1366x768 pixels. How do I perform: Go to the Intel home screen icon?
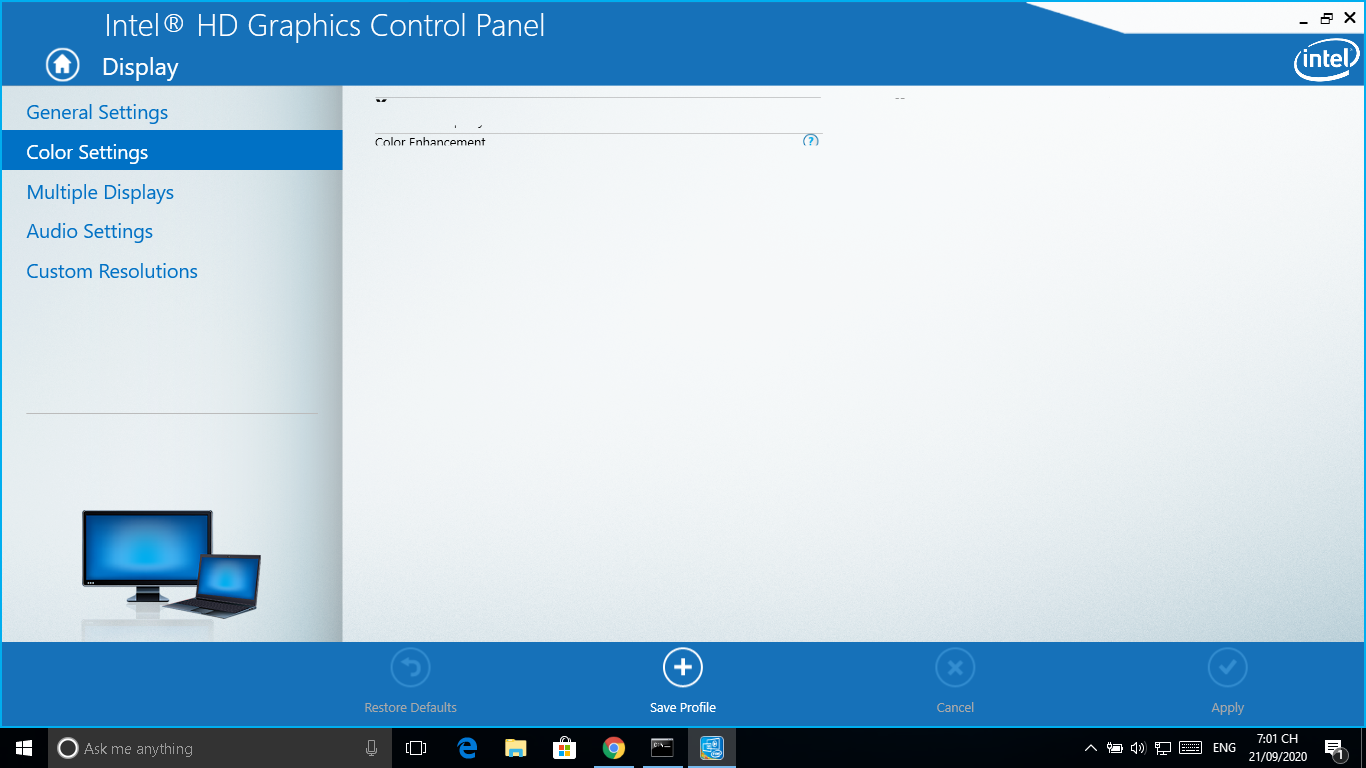pos(62,65)
